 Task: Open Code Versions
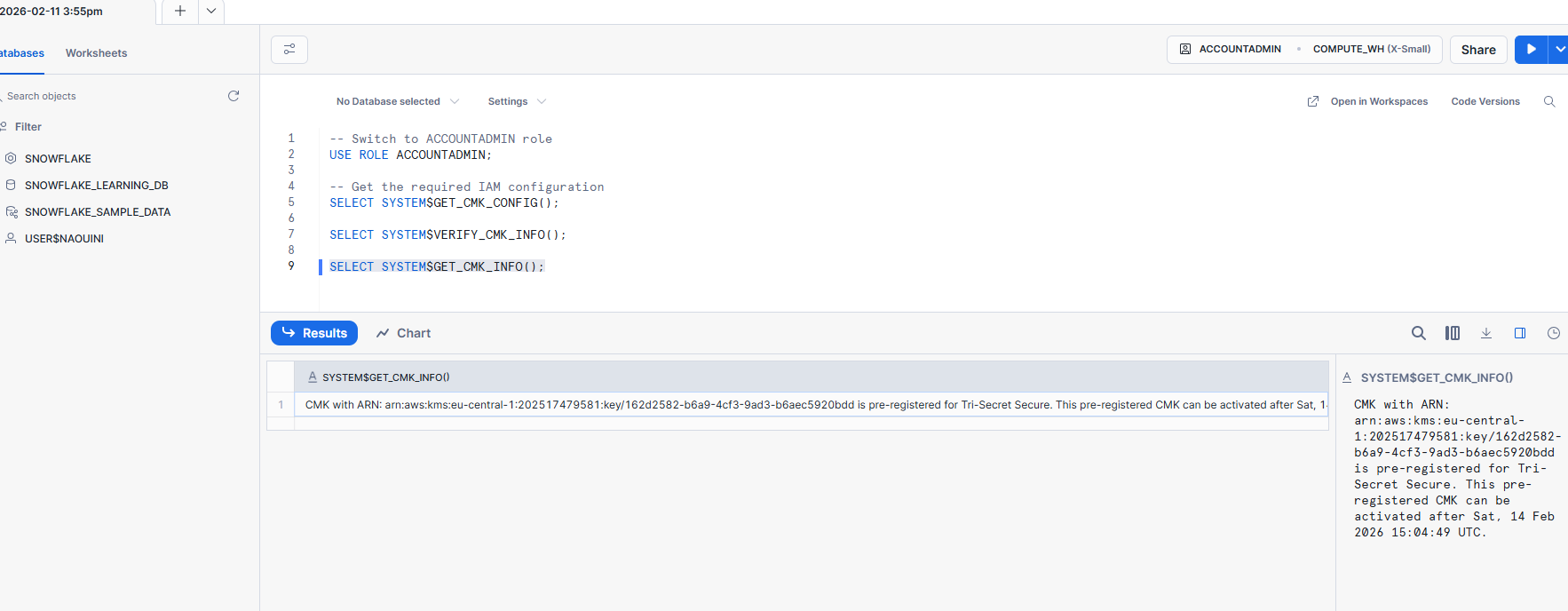(x=1485, y=101)
